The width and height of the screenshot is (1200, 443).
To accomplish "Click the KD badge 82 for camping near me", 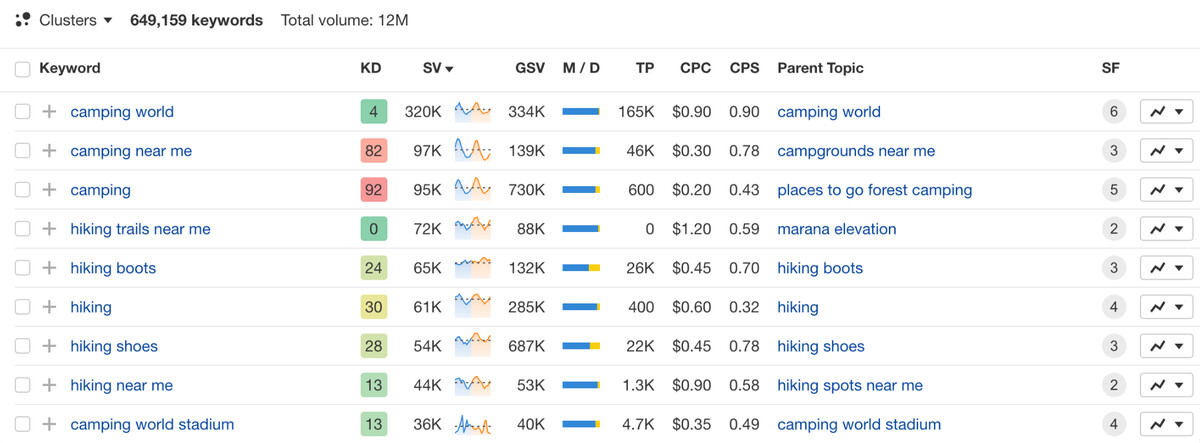I will tap(373, 151).
